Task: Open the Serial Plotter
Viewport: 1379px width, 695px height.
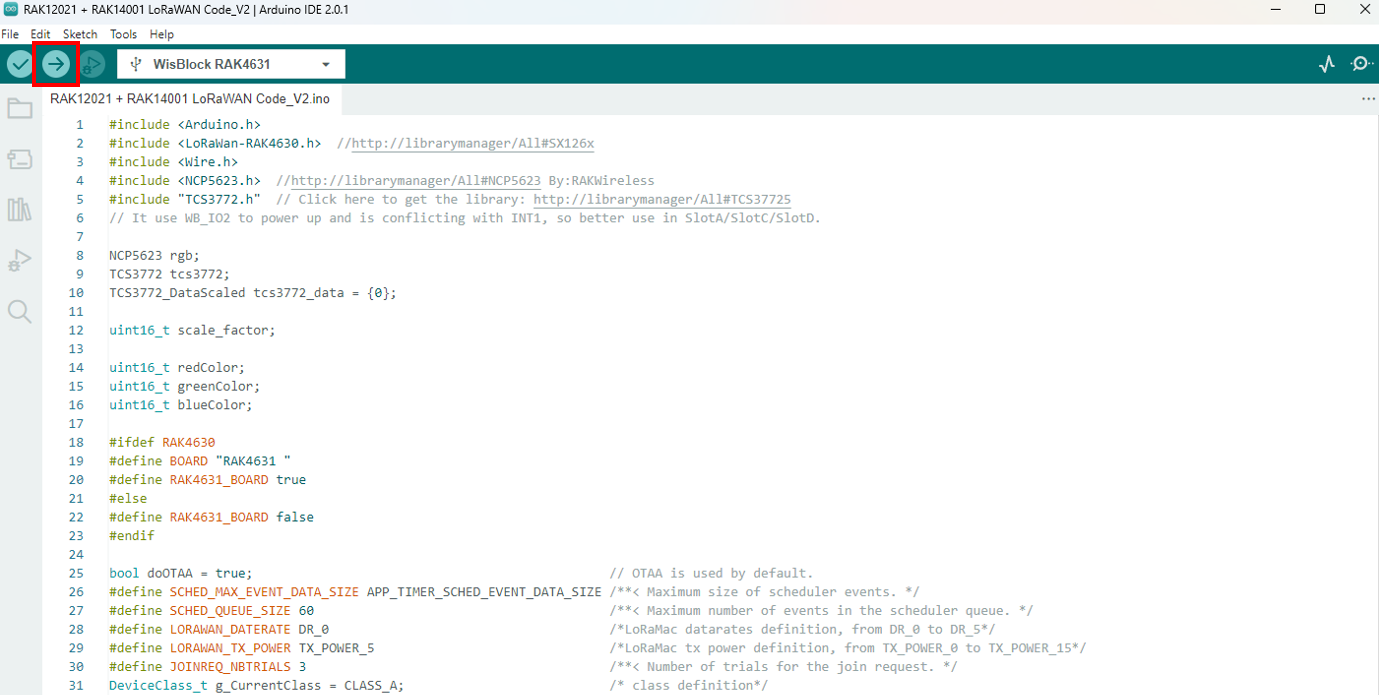Action: click(1327, 64)
